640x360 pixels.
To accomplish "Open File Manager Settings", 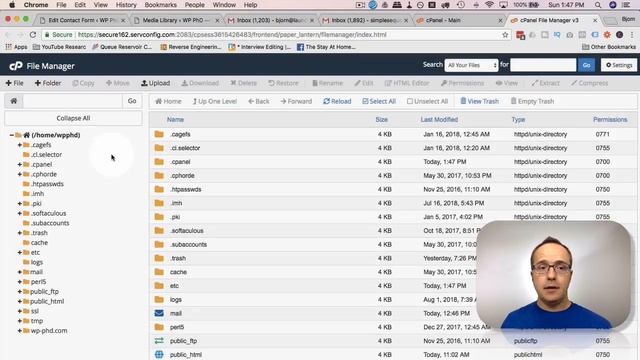I will 619,65.
